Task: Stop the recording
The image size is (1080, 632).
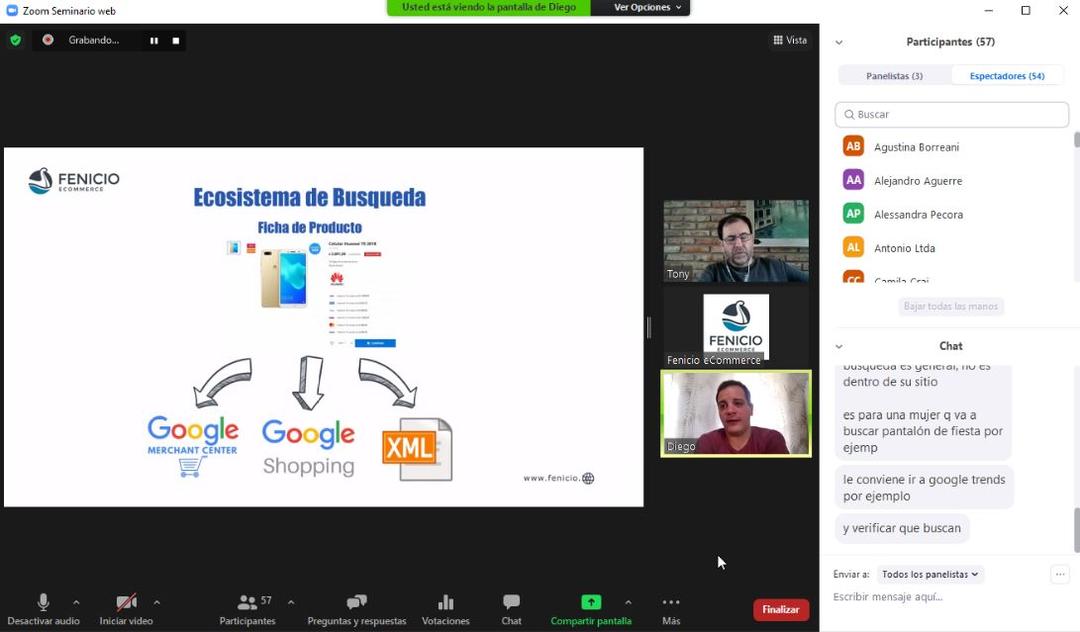Action: (x=176, y=40)
